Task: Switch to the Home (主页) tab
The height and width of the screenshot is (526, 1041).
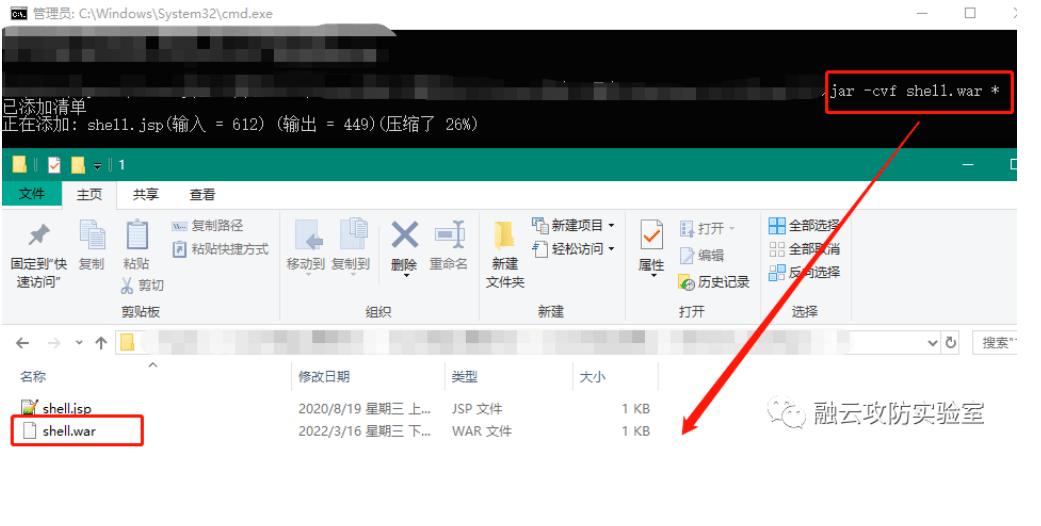Action: [x=90, y=195]
